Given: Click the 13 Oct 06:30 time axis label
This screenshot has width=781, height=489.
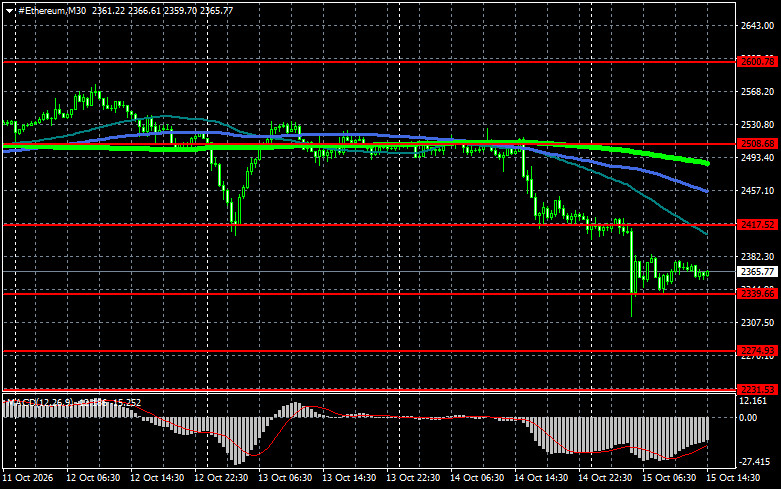Looking at the screenshot, I should [x=285, y=478].
